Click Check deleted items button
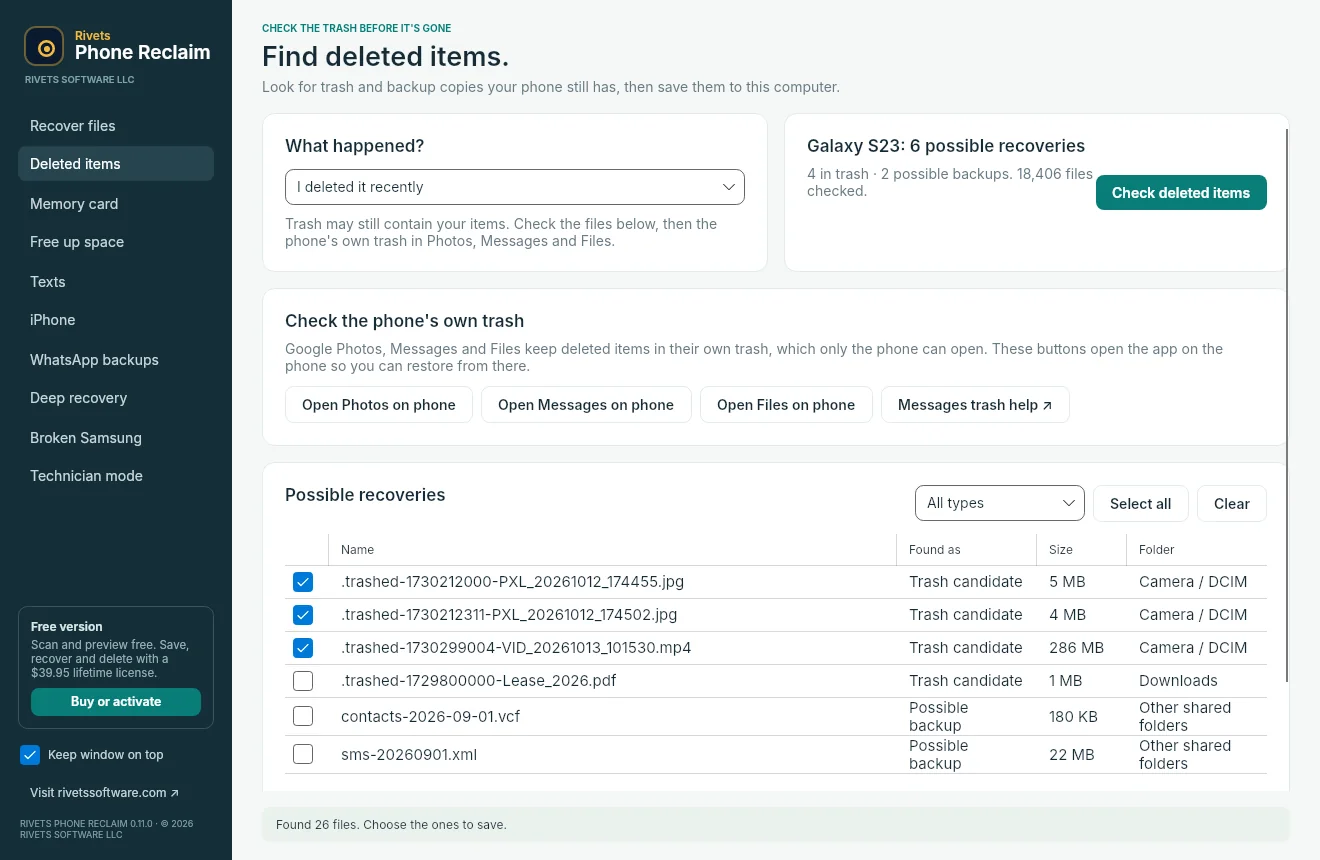The height and width of the screenshot is (860, 1320). click(1181, 193)
